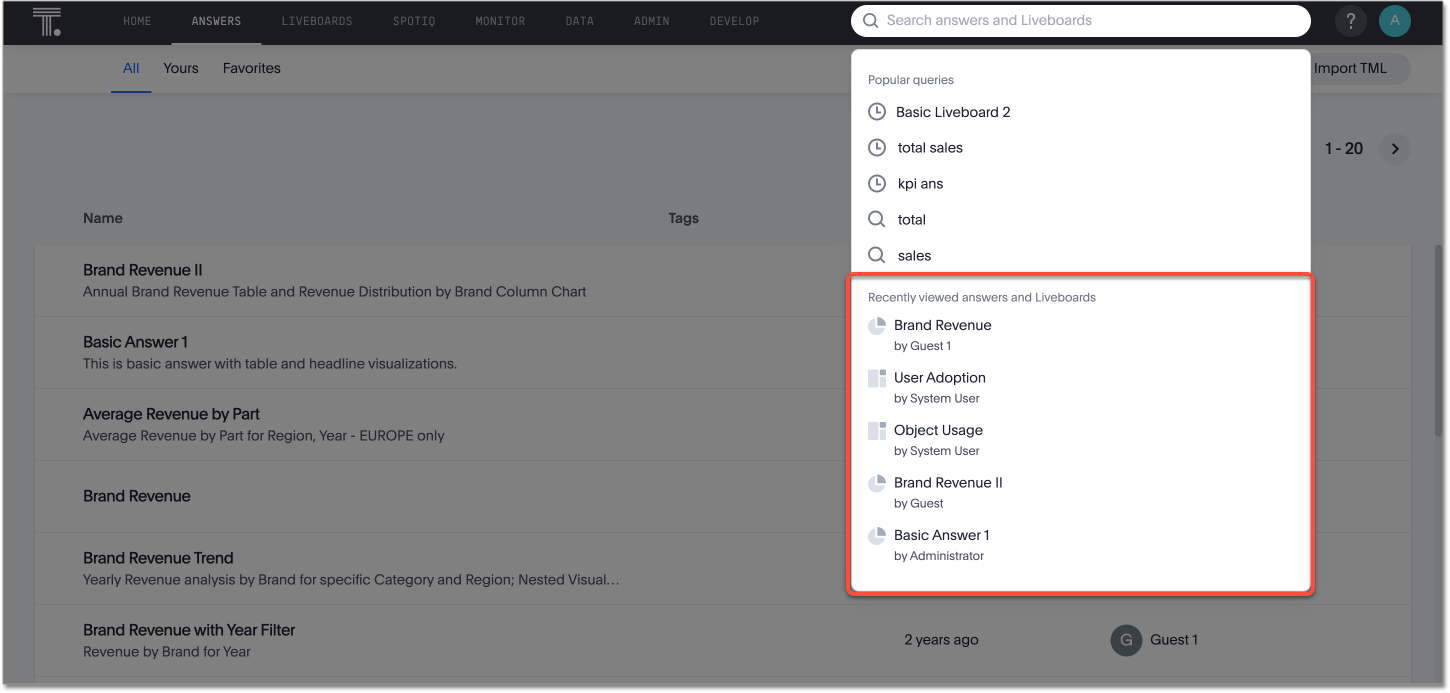Click the vertical scrollbar on the right
Screen dimensions: 1450x693
(x=1438, y=340)
